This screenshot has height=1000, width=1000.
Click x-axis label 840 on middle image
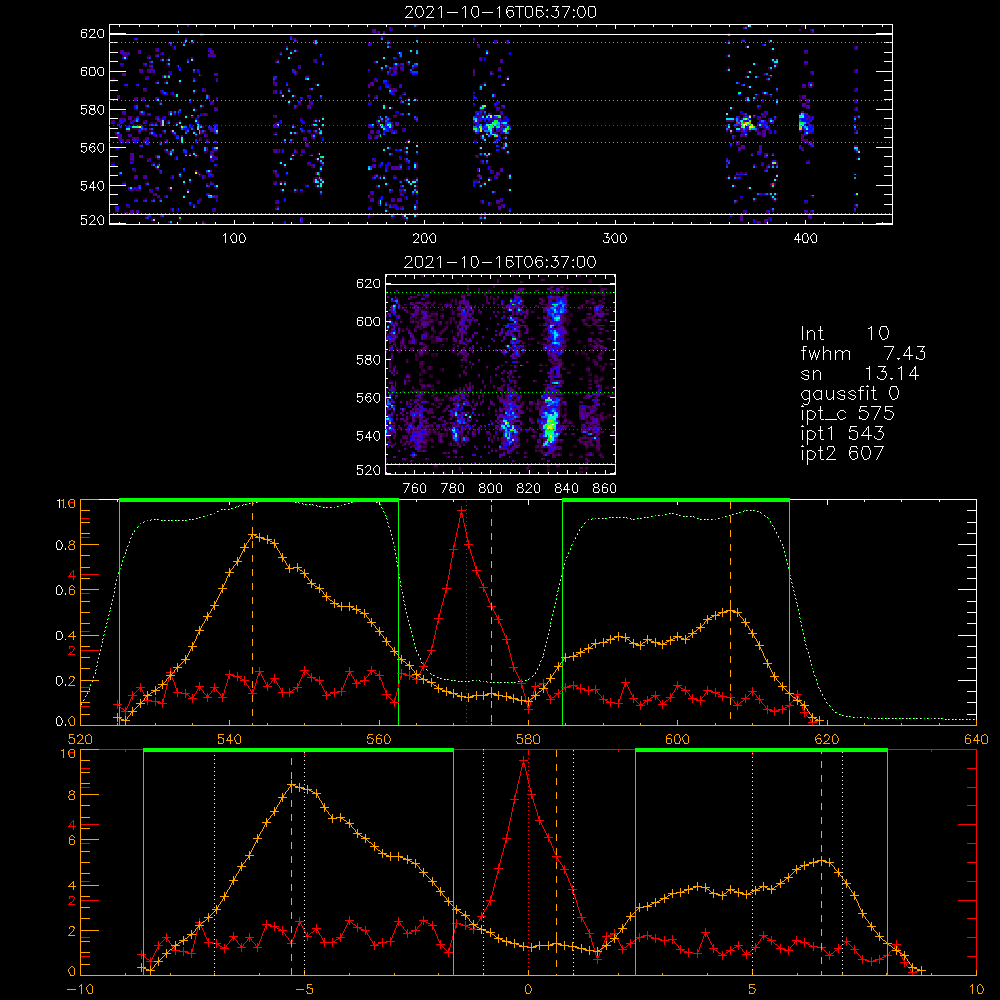click(566, 489)
